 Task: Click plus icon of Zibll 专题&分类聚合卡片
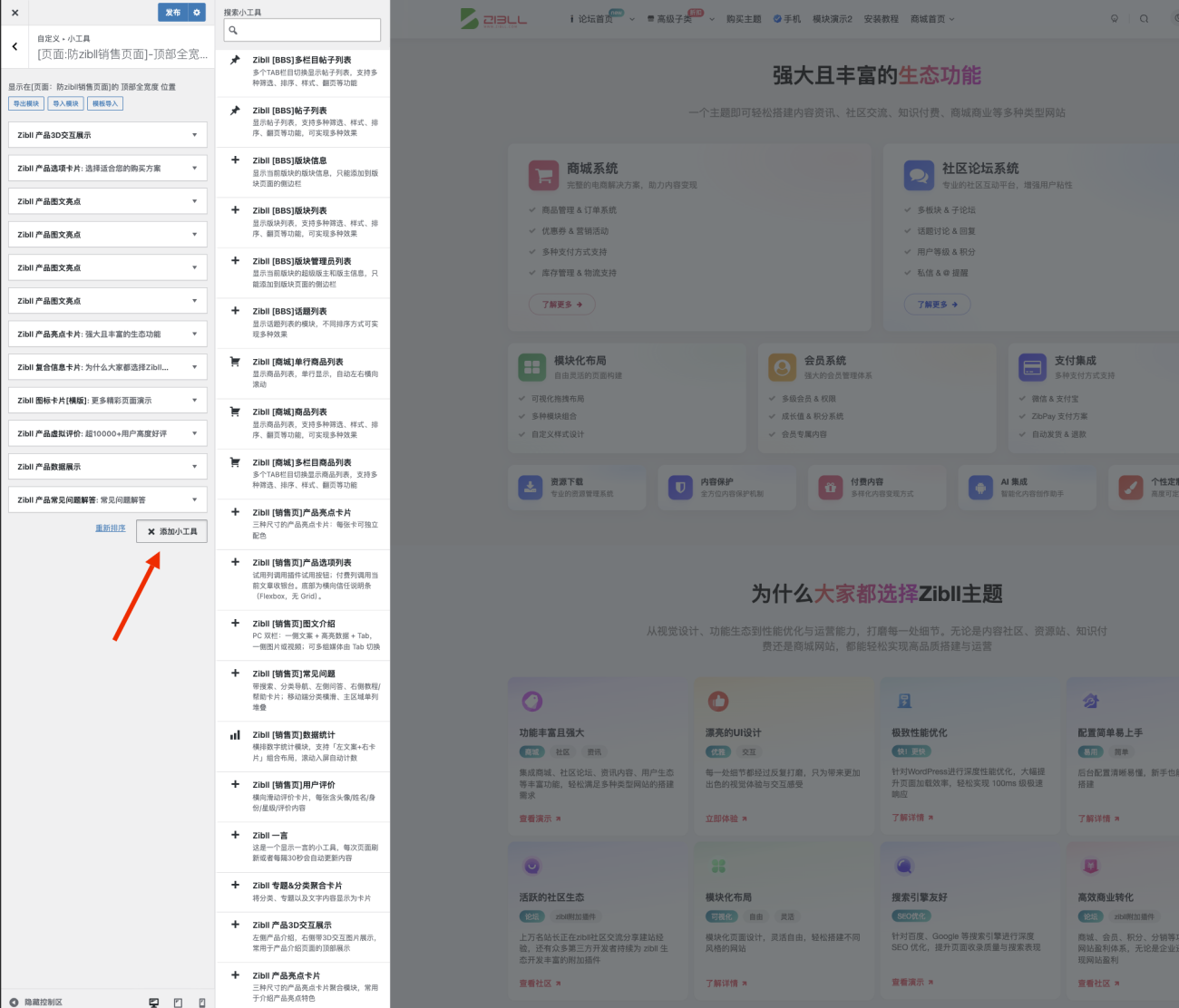tap(235, 885)
